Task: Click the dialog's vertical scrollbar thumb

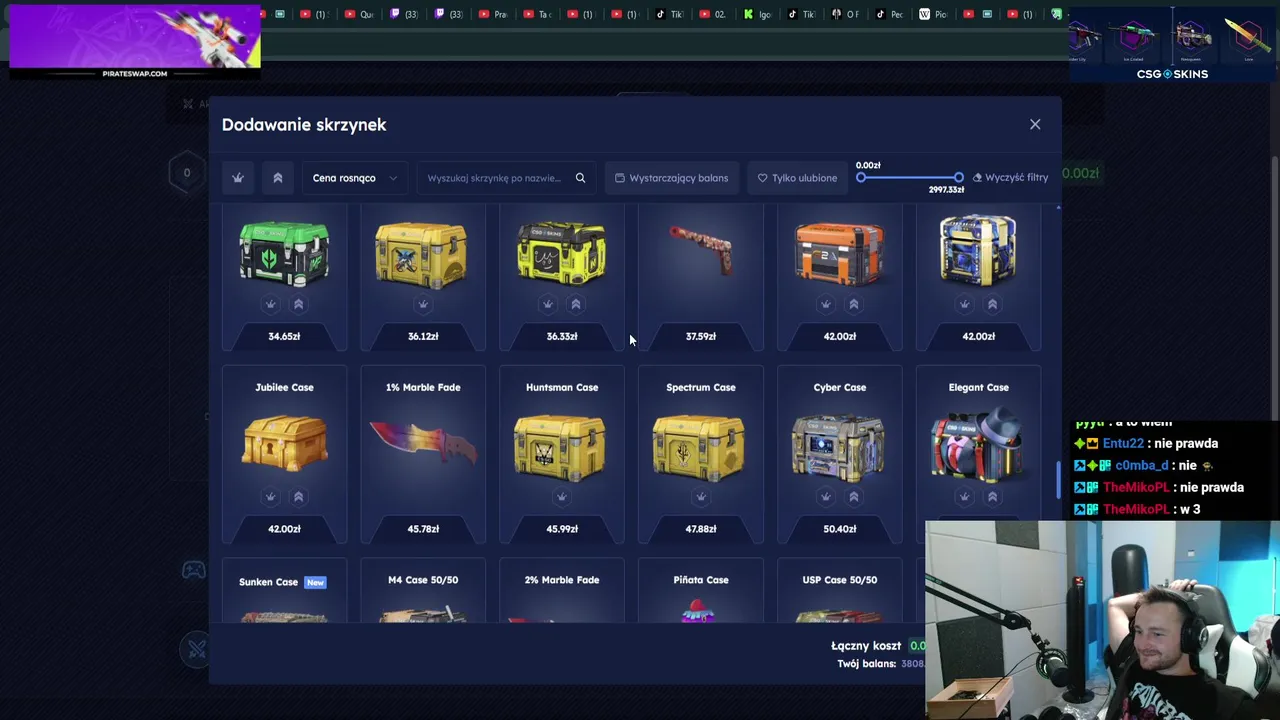Action: tap(1058, 480)
